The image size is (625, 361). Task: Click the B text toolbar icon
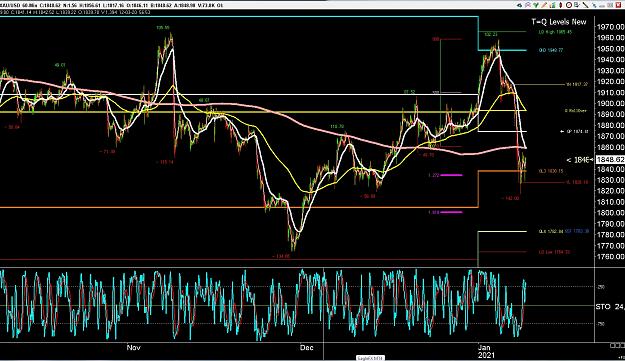(577, 5)
